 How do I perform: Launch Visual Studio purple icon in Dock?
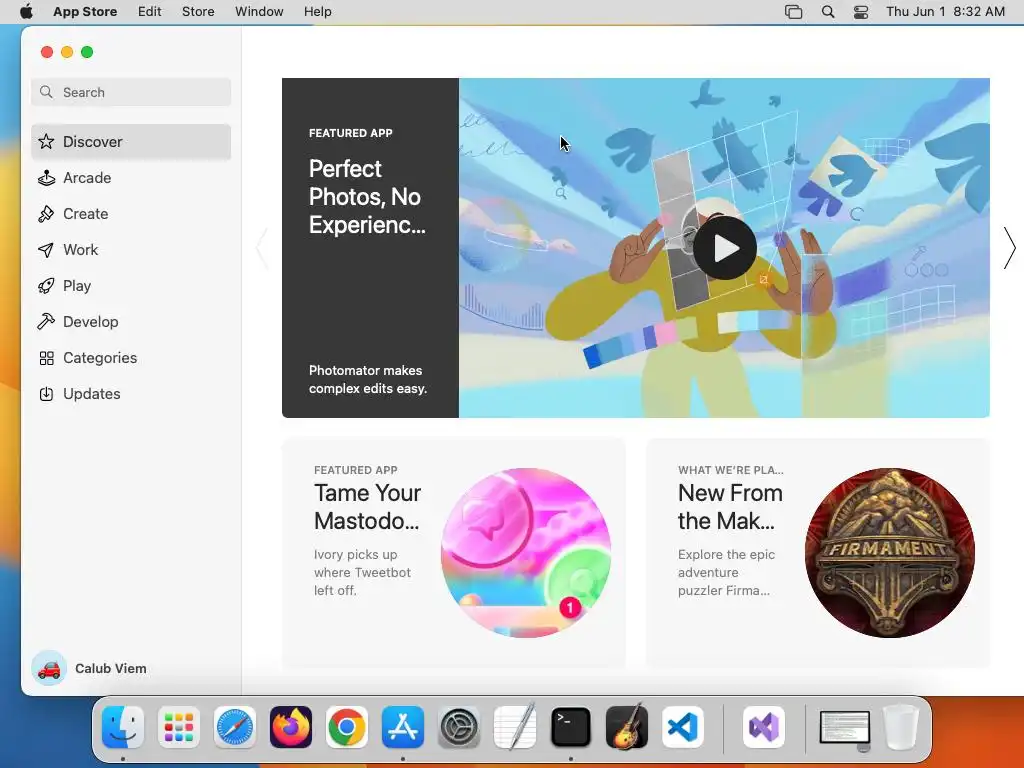763,727
